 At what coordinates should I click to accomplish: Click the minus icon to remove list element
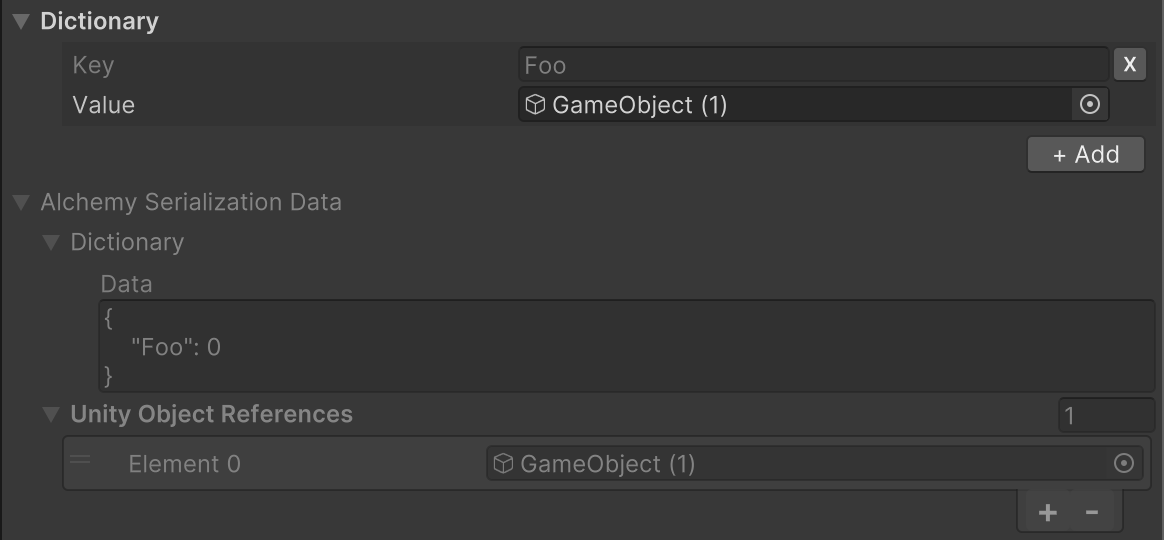pyautogui.click(x=1092, y=513)
